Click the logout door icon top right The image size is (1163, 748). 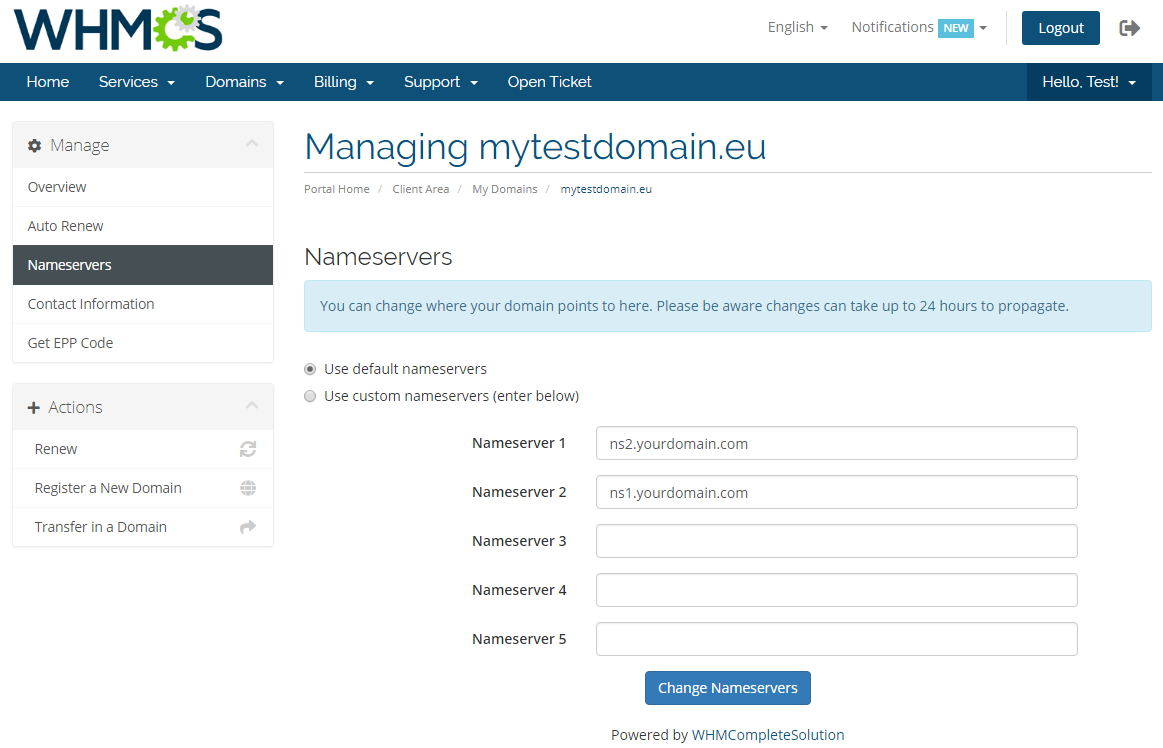click(1131, 28)
